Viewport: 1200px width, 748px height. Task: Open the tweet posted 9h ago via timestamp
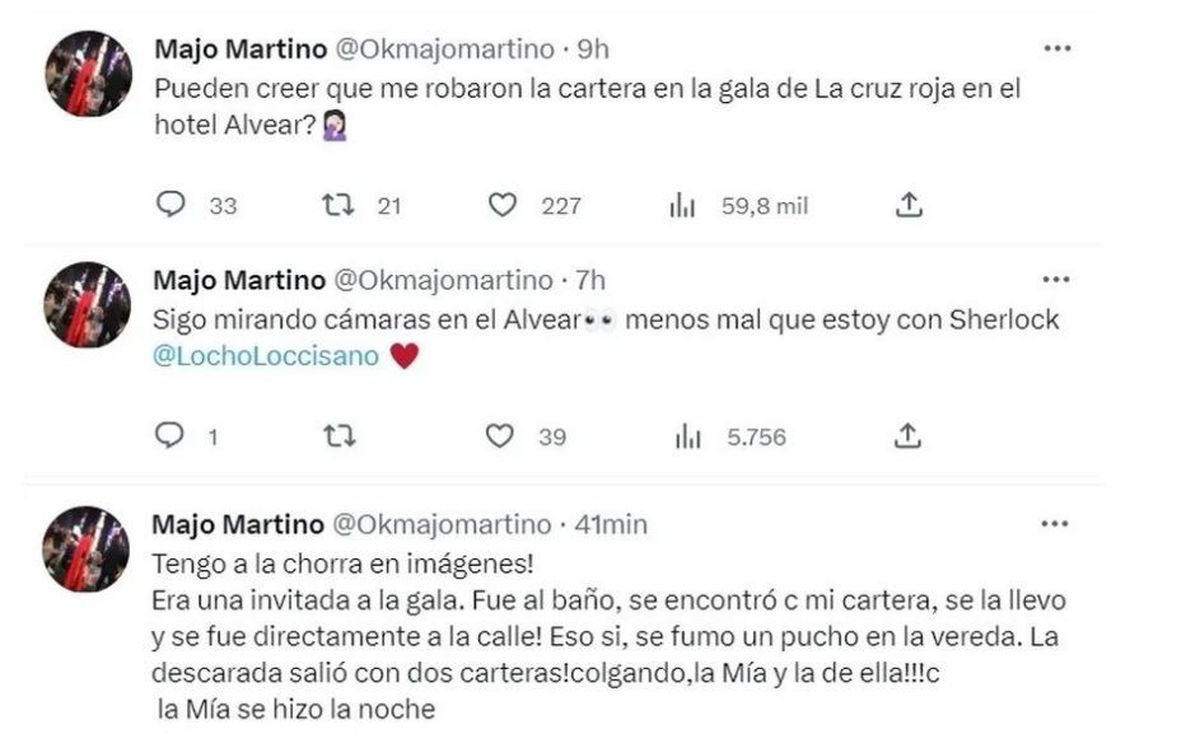594,44
